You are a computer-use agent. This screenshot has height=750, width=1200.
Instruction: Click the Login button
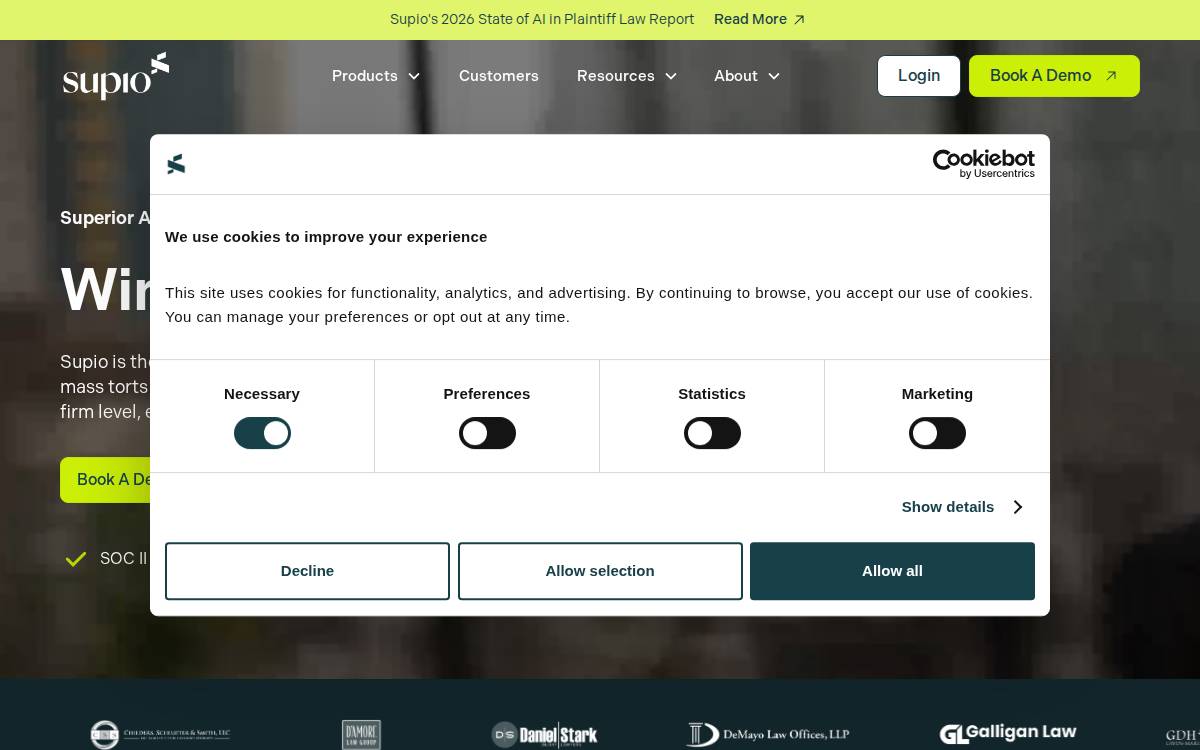(919, 76)
